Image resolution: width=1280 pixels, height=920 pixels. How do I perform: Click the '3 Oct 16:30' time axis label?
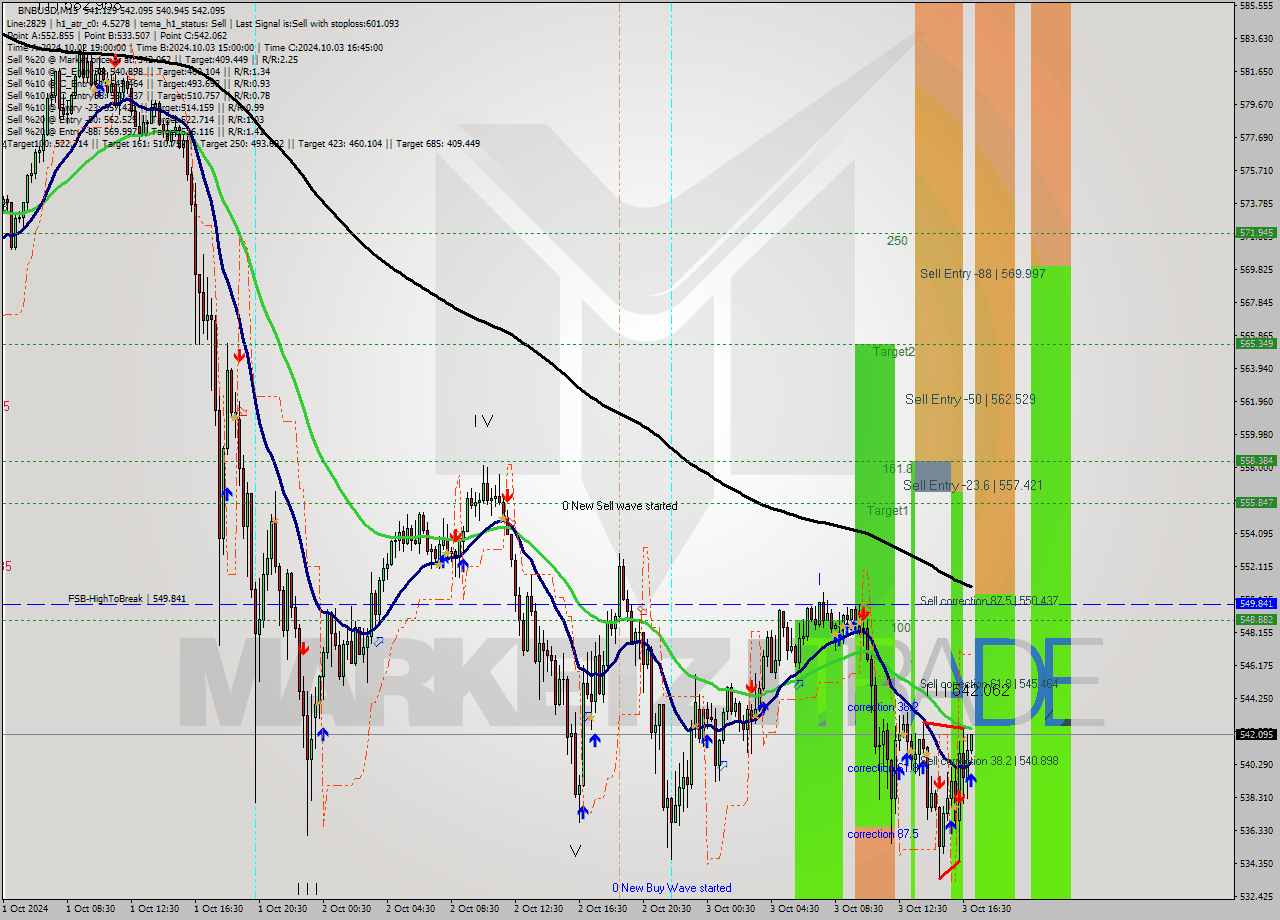pyautogui.click(x=986, y=909)
